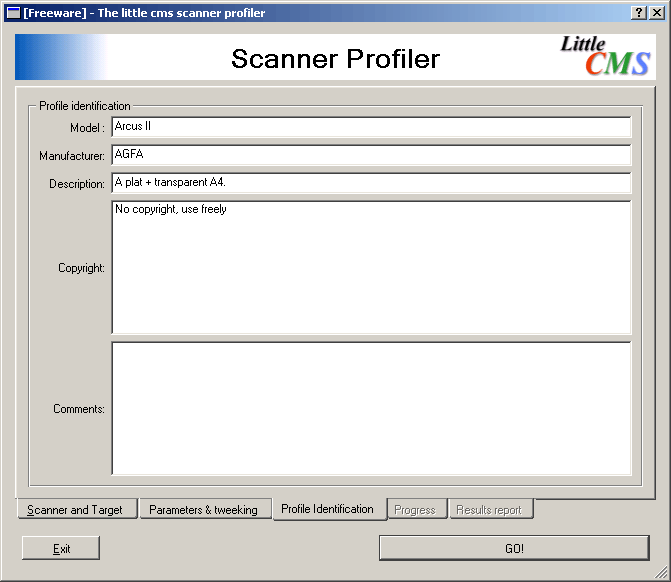The height and width of the screenshot is (582, 671).
Task: Switch to Parameters & tweeking tab
Action: coord(205,509)
